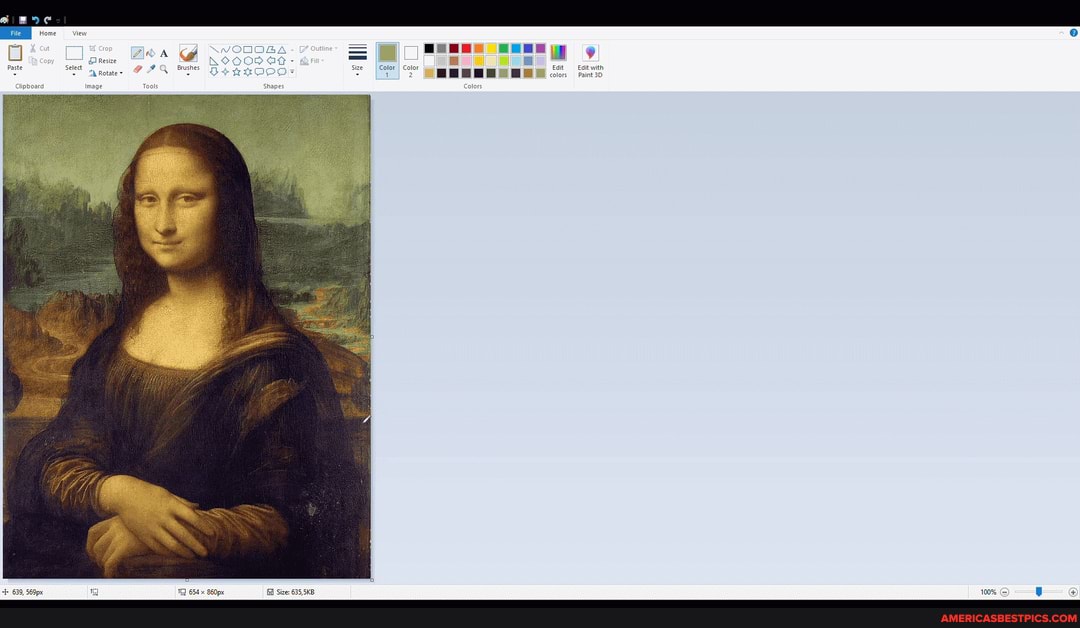Open the File menu
The width and height of the screenshot is (1080, 628).
coord(15,33)
